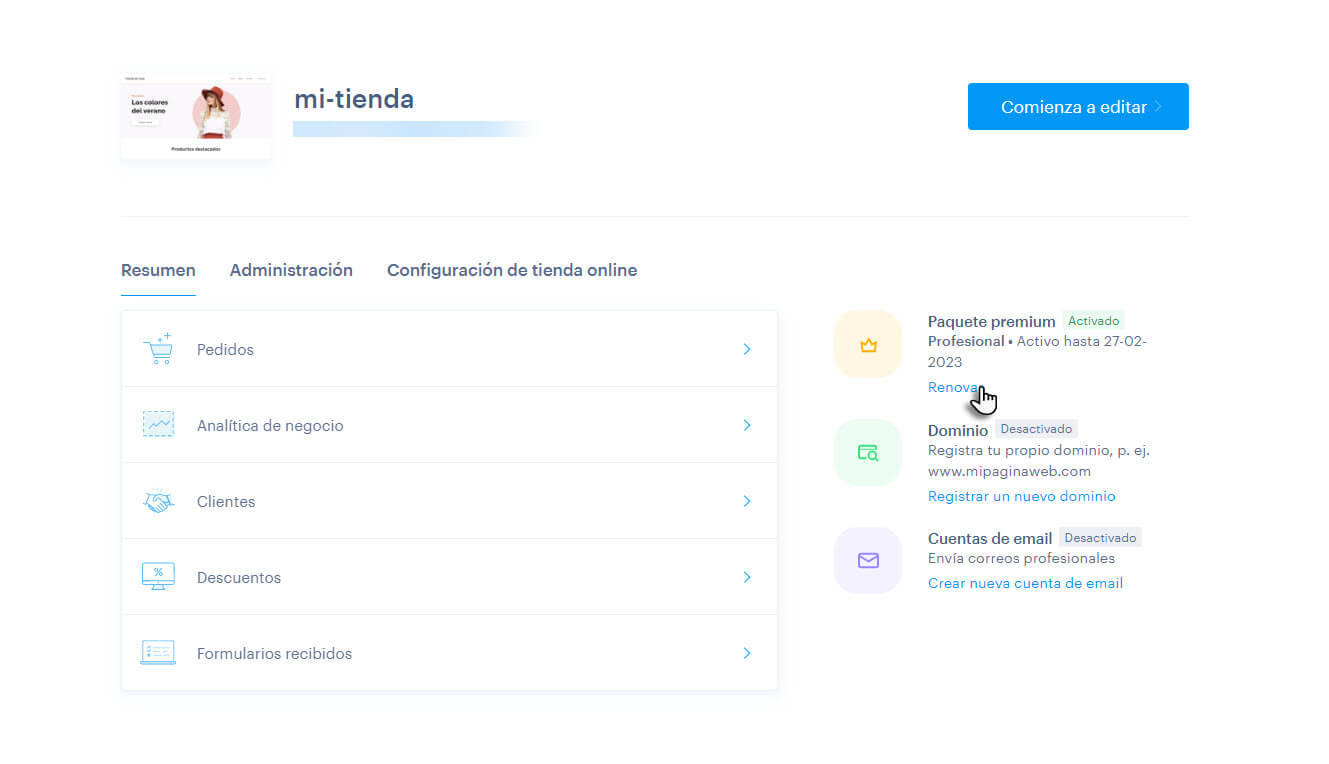
Task: Expand Pedidos with its right chevron
Action: coord(747,349)
